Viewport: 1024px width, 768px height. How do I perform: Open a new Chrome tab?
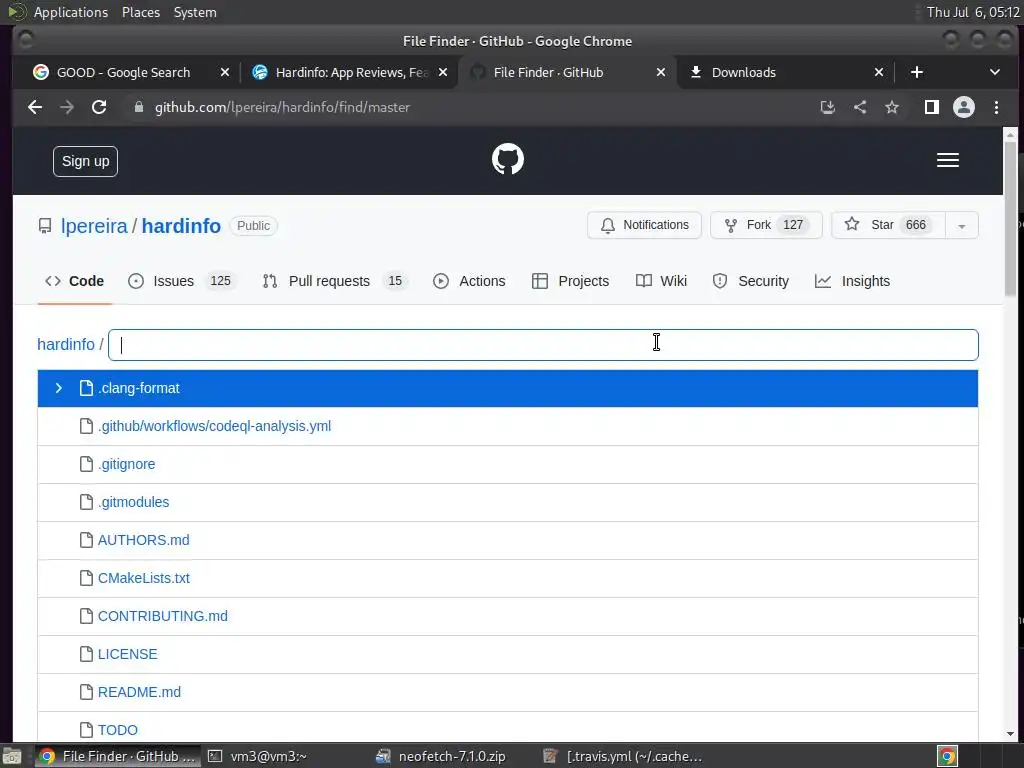point(917,72)
